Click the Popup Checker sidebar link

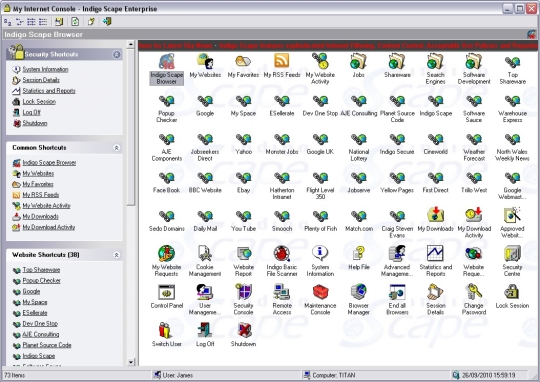click(x=41, y=281)
